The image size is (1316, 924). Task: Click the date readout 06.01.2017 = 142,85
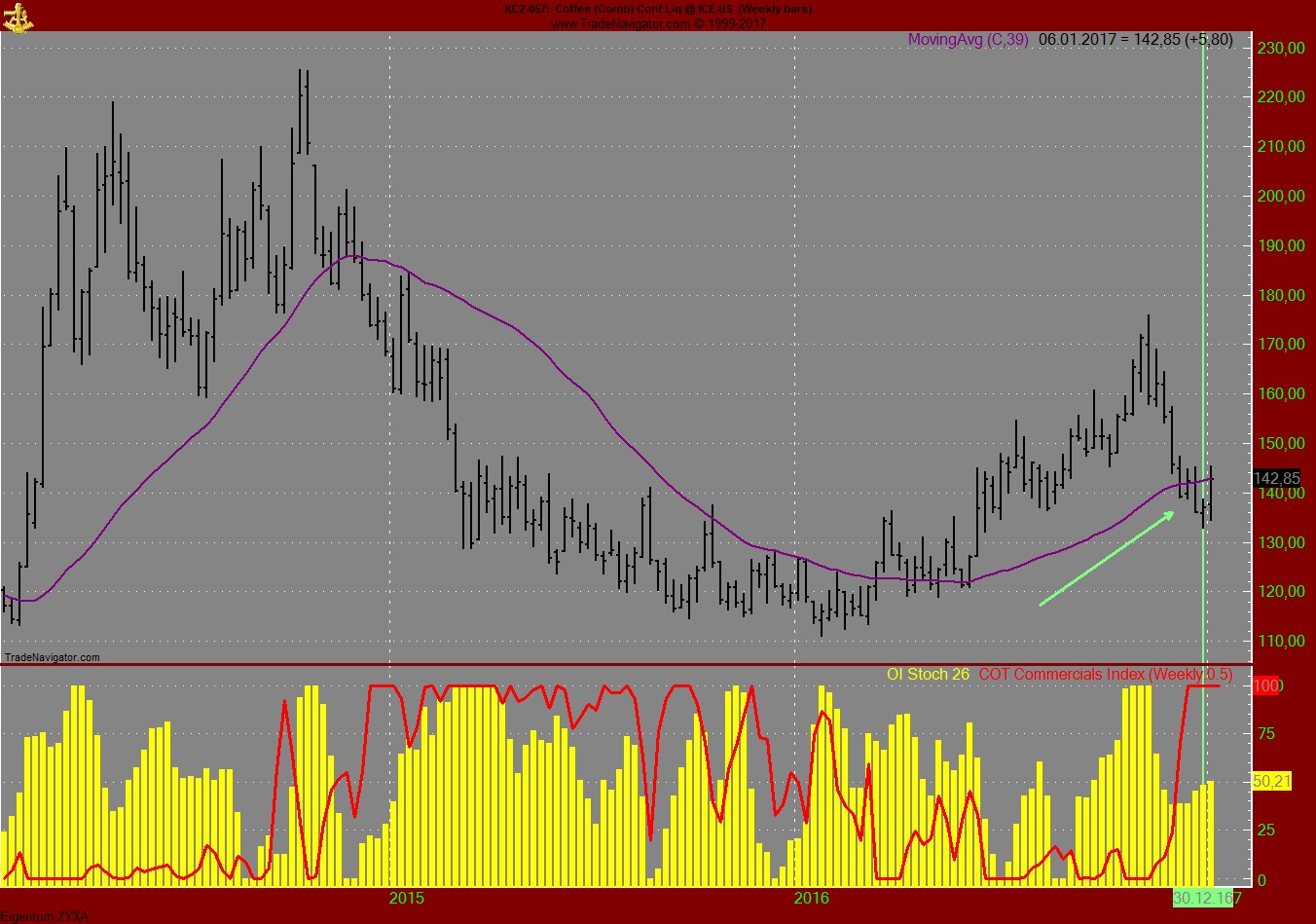point(1134,41)
